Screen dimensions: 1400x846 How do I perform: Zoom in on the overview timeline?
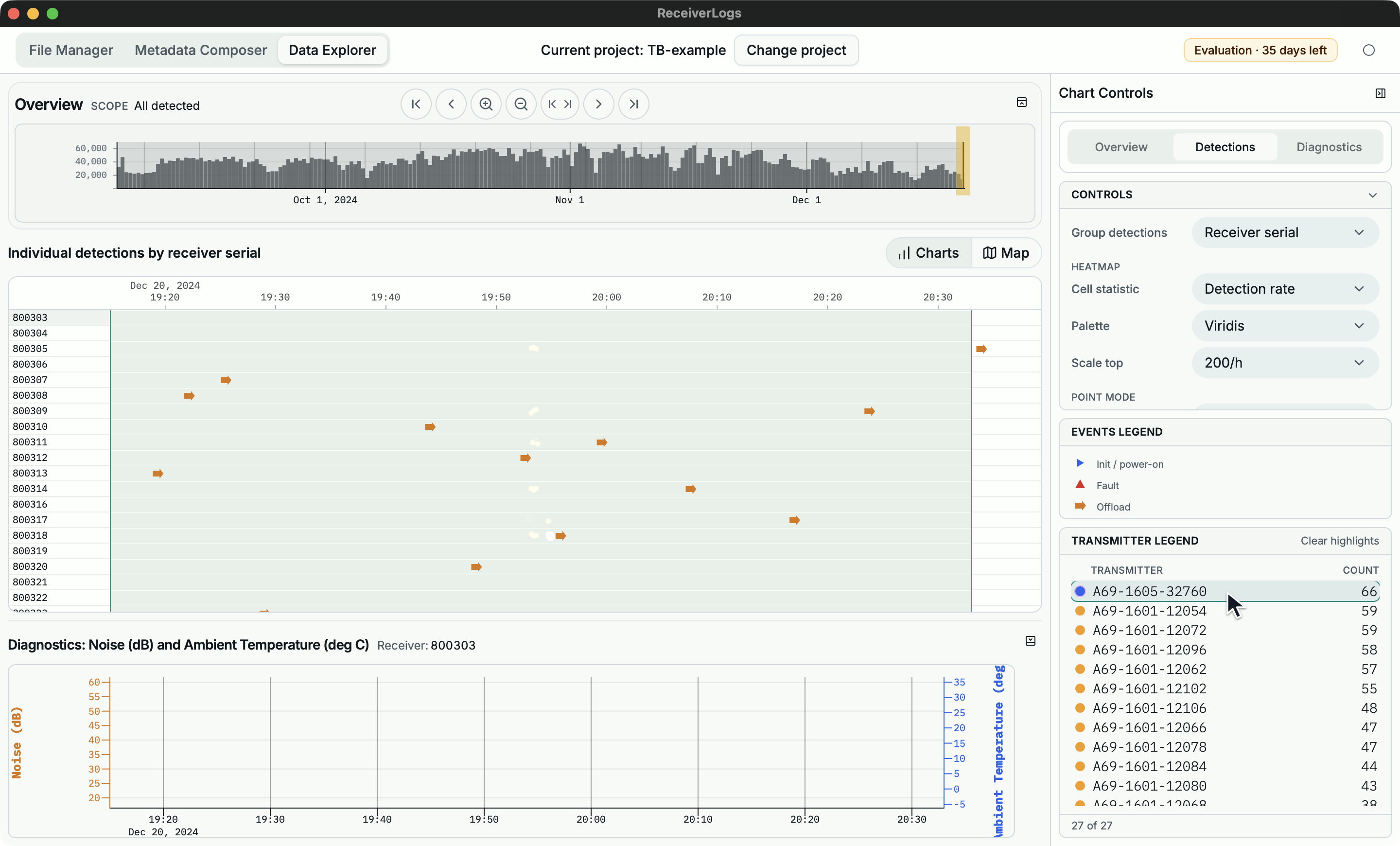(486, 105)
